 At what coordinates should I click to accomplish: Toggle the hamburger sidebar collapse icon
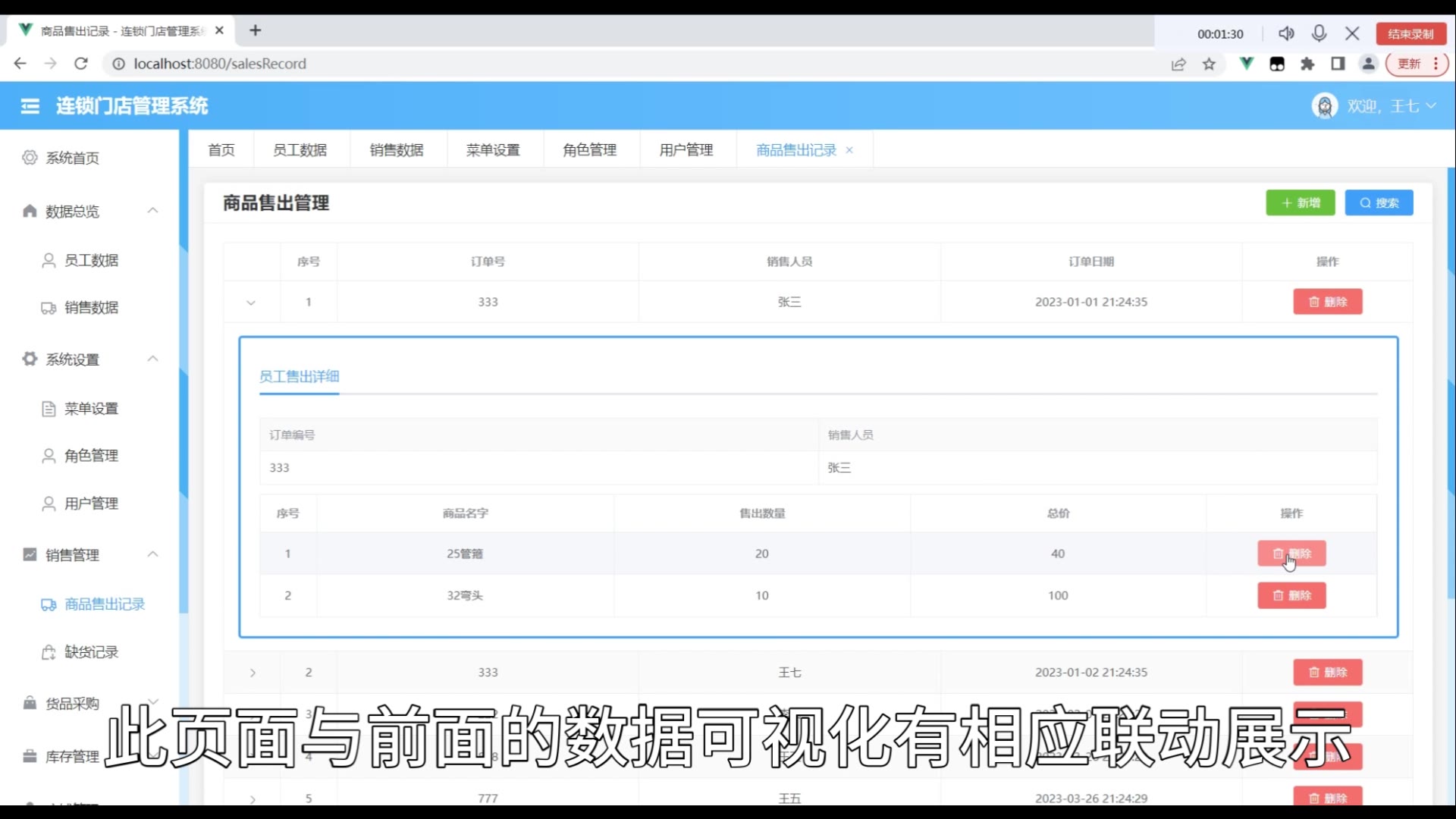click(30, 106)
